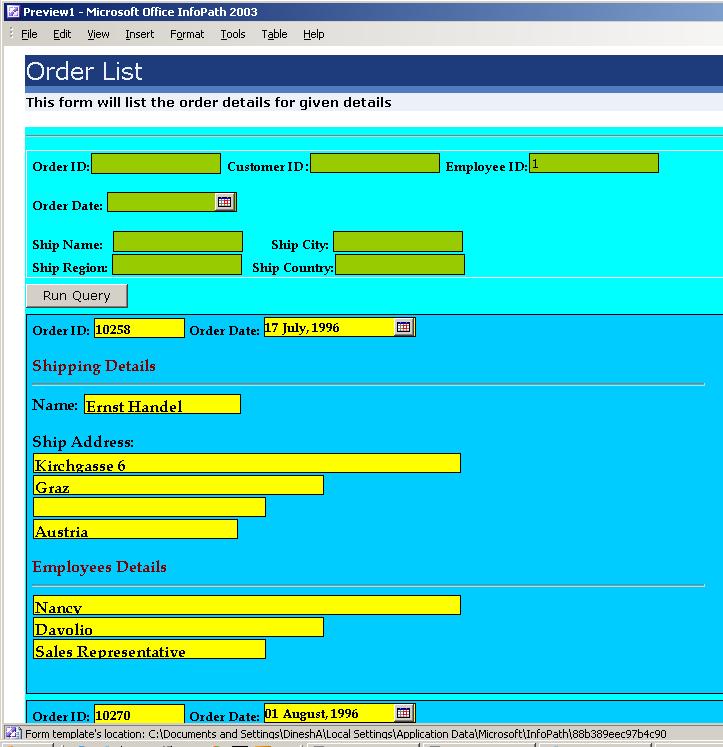Click the Ship Name input field
723x747 pixels.
point(178,242)
